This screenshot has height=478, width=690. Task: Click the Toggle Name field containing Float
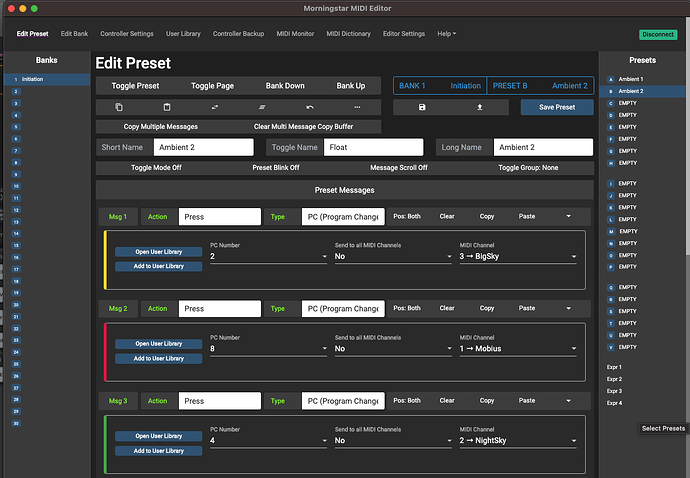tap(373, 147)
